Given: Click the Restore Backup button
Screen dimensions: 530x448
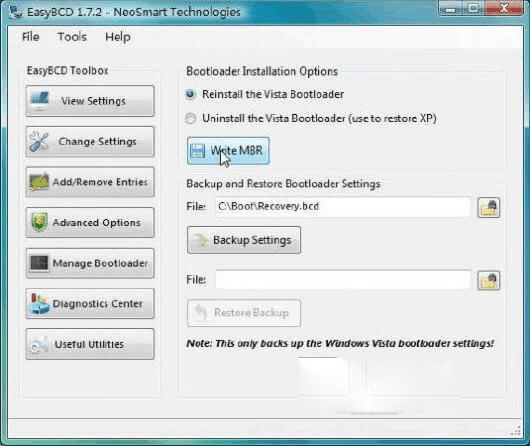Looking at the screenshot, I should point(244,313).
